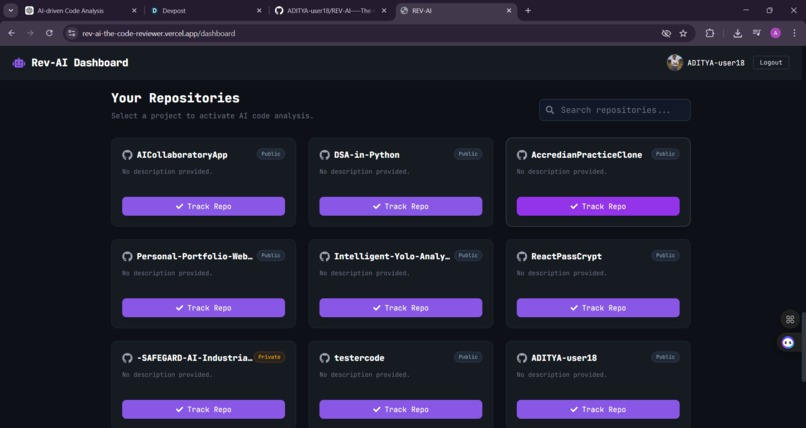Click Track Repo for ReactPassCrypt
The height and width of the screenshot is (428, 806).
pos(598,308)
